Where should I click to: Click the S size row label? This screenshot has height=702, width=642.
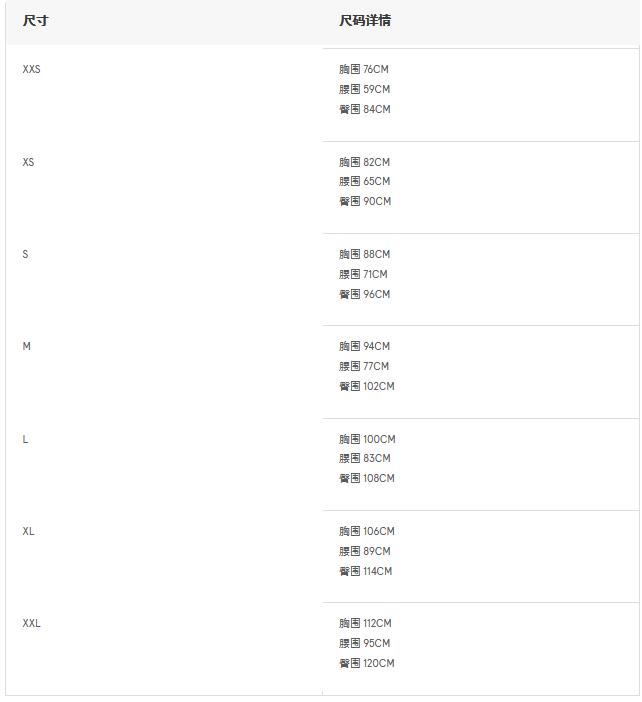[x=26, y=254]
